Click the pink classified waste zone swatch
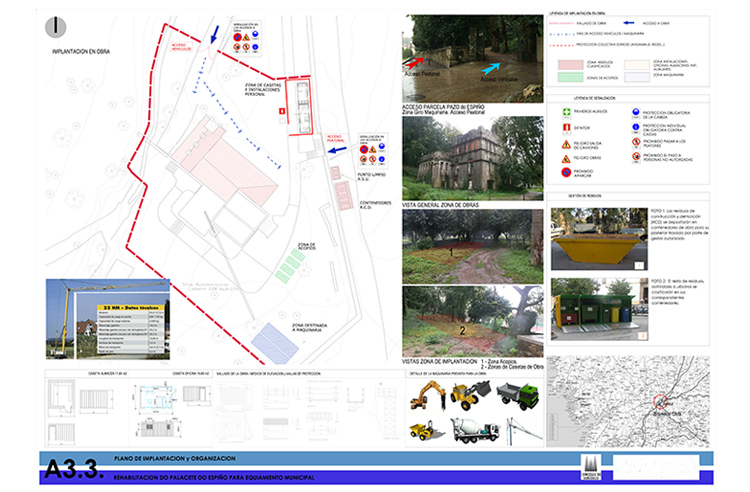 (x=568, y=63)
